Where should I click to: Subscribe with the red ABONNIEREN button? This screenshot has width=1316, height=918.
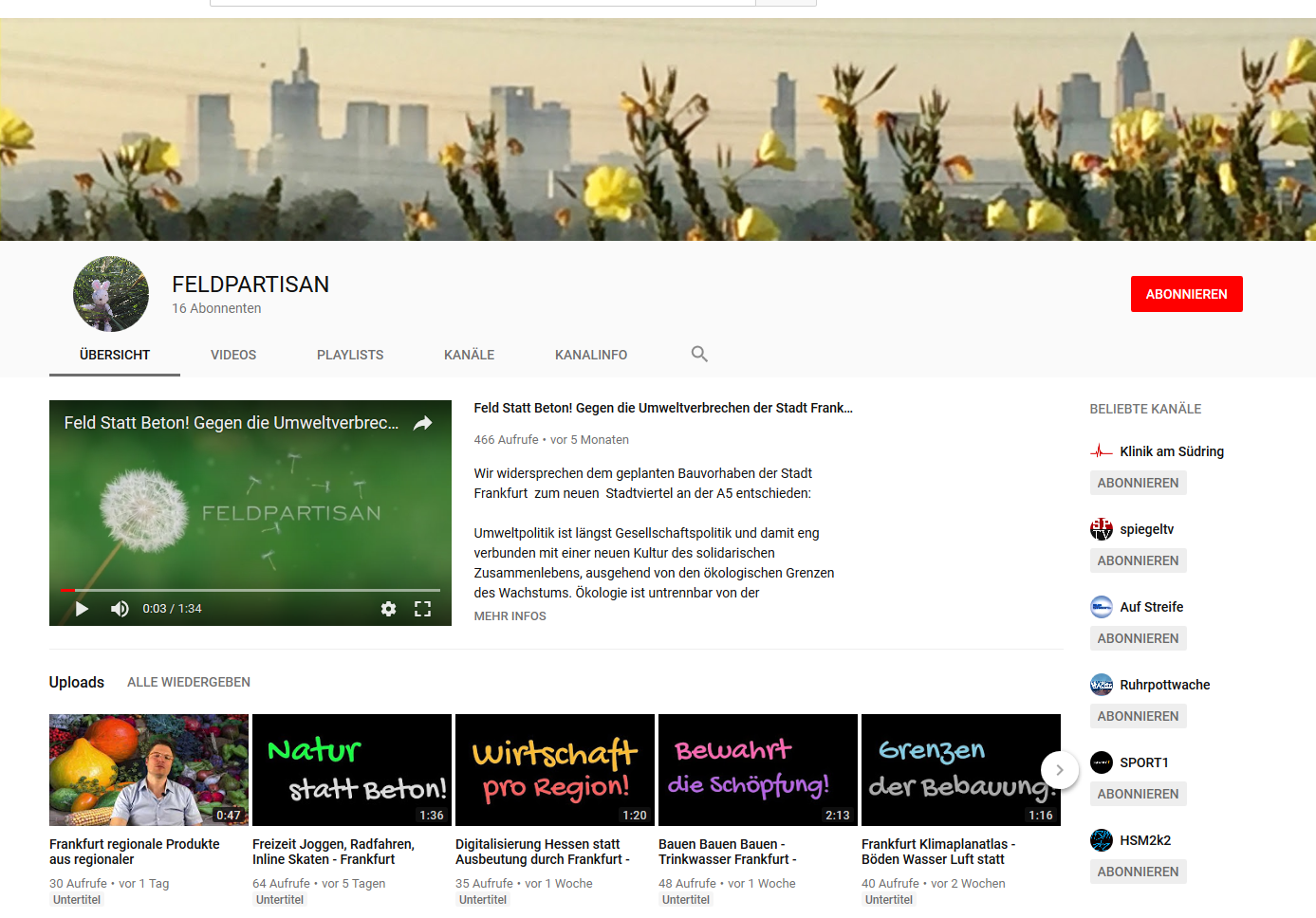click(1186, 294)
